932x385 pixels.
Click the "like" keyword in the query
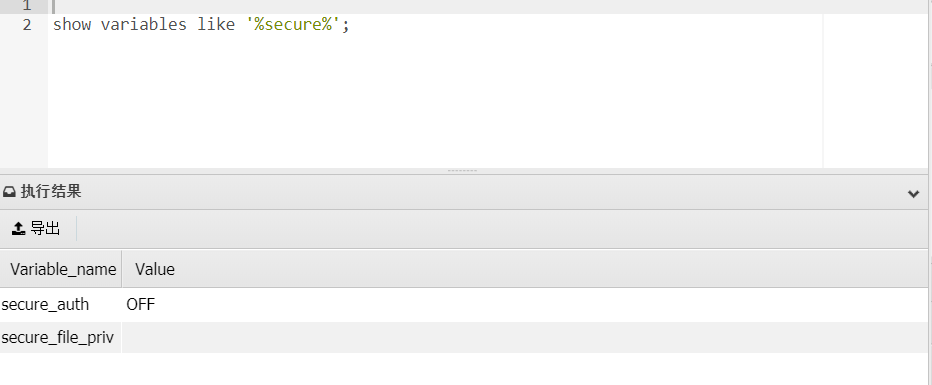pos(216,25)
